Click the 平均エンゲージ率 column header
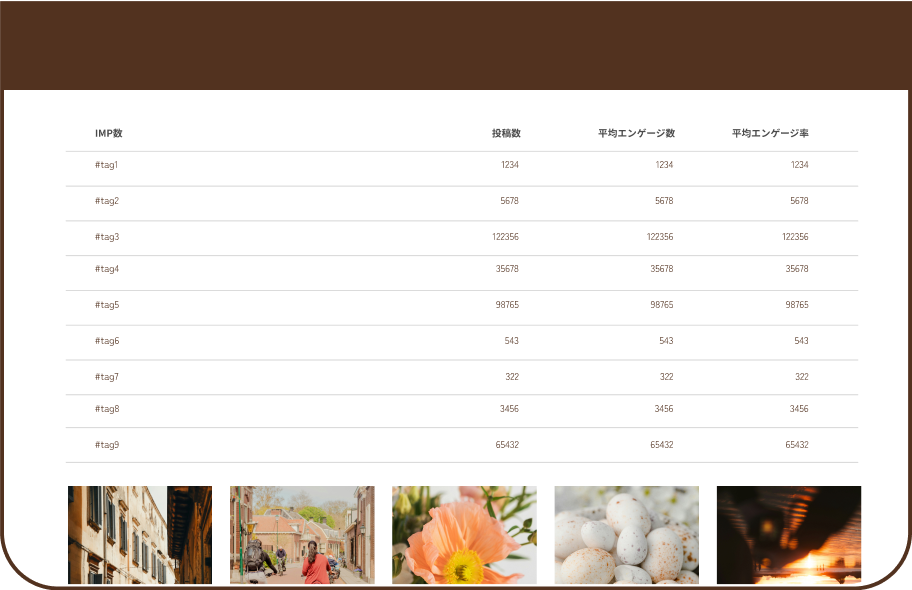The width and height of the screenshot is (912, 590). (770, 133)
